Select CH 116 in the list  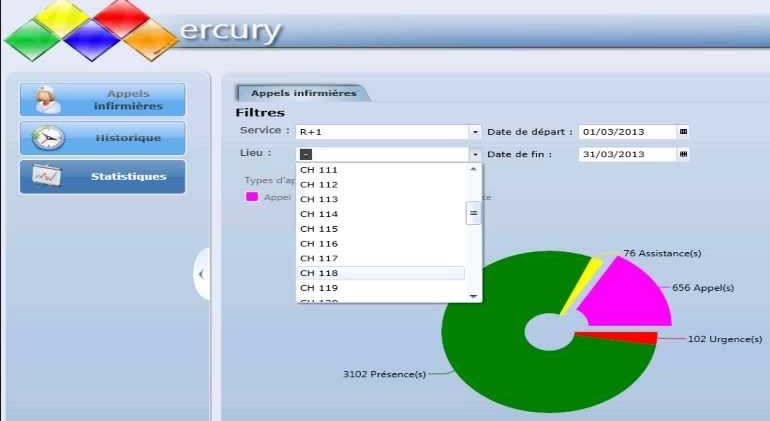381,244
